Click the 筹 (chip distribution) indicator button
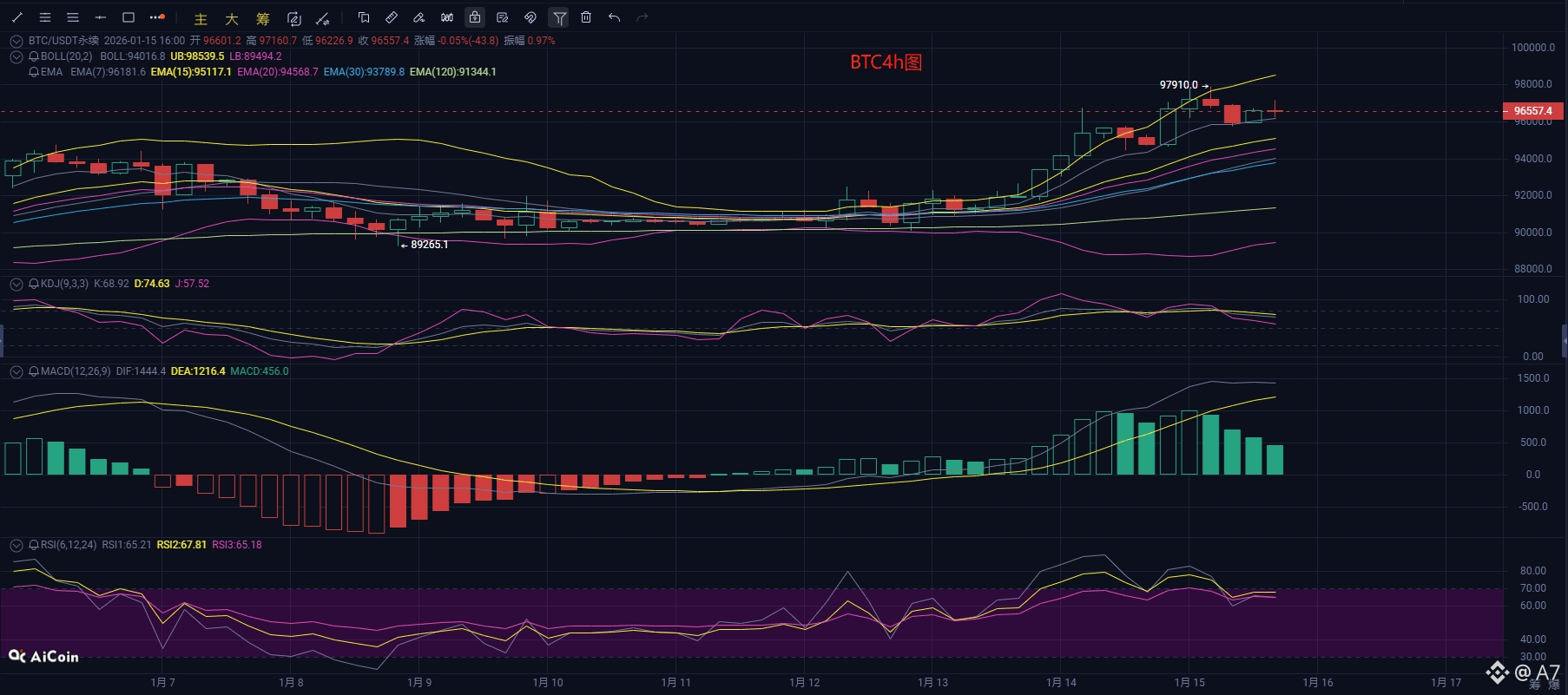This screenshot has height=695, width=1568. [263, 18]
